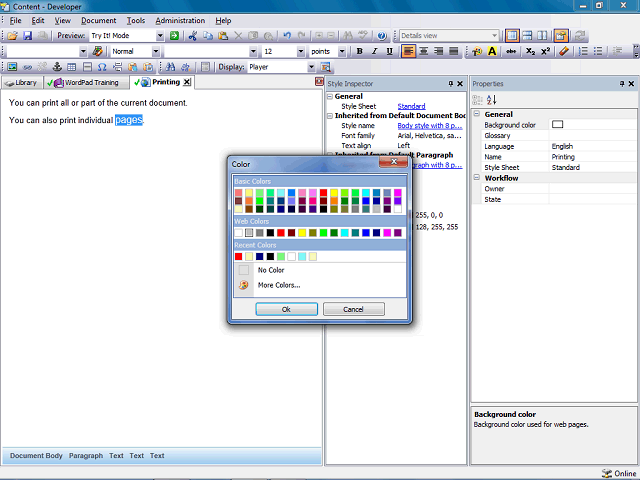Open the Preview mode dropdown
The width and height of the screenshot is (640, 480).
pyautogui.click(x=160, y=35)
